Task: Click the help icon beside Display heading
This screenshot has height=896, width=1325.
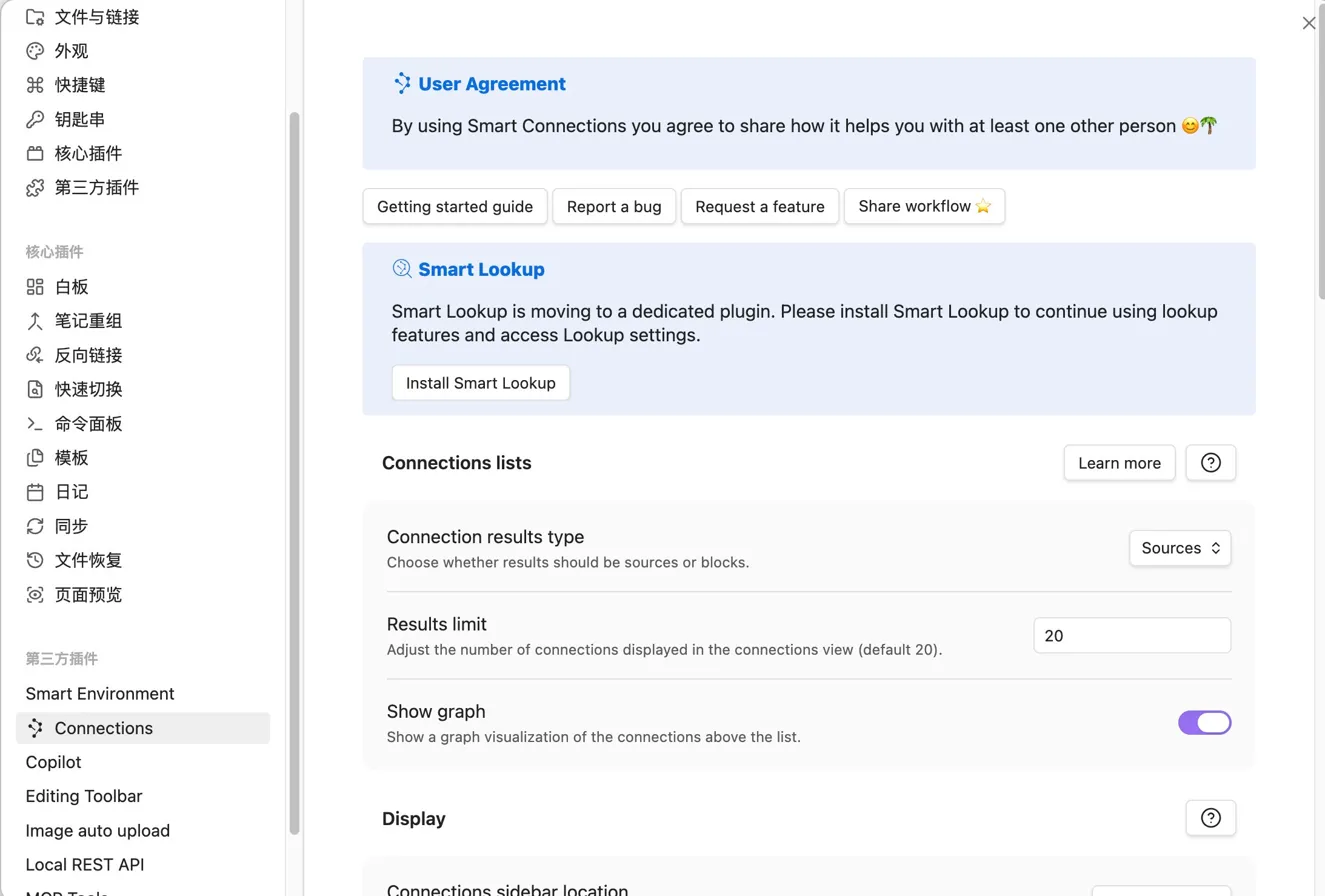Action: (1211, 818)
